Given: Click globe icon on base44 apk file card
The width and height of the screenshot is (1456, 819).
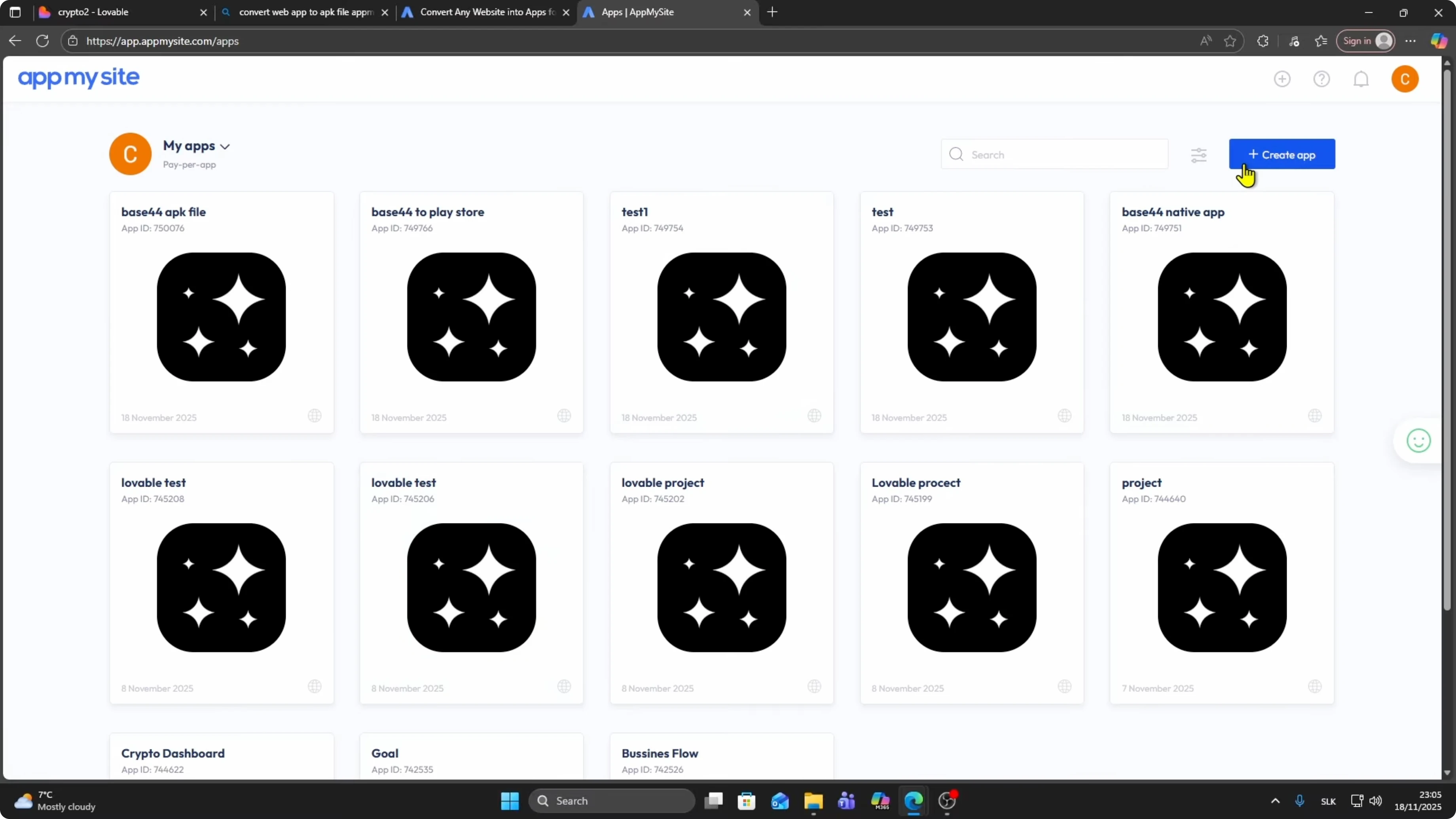Looking at the screenshot, I should [x=315, y=416].
